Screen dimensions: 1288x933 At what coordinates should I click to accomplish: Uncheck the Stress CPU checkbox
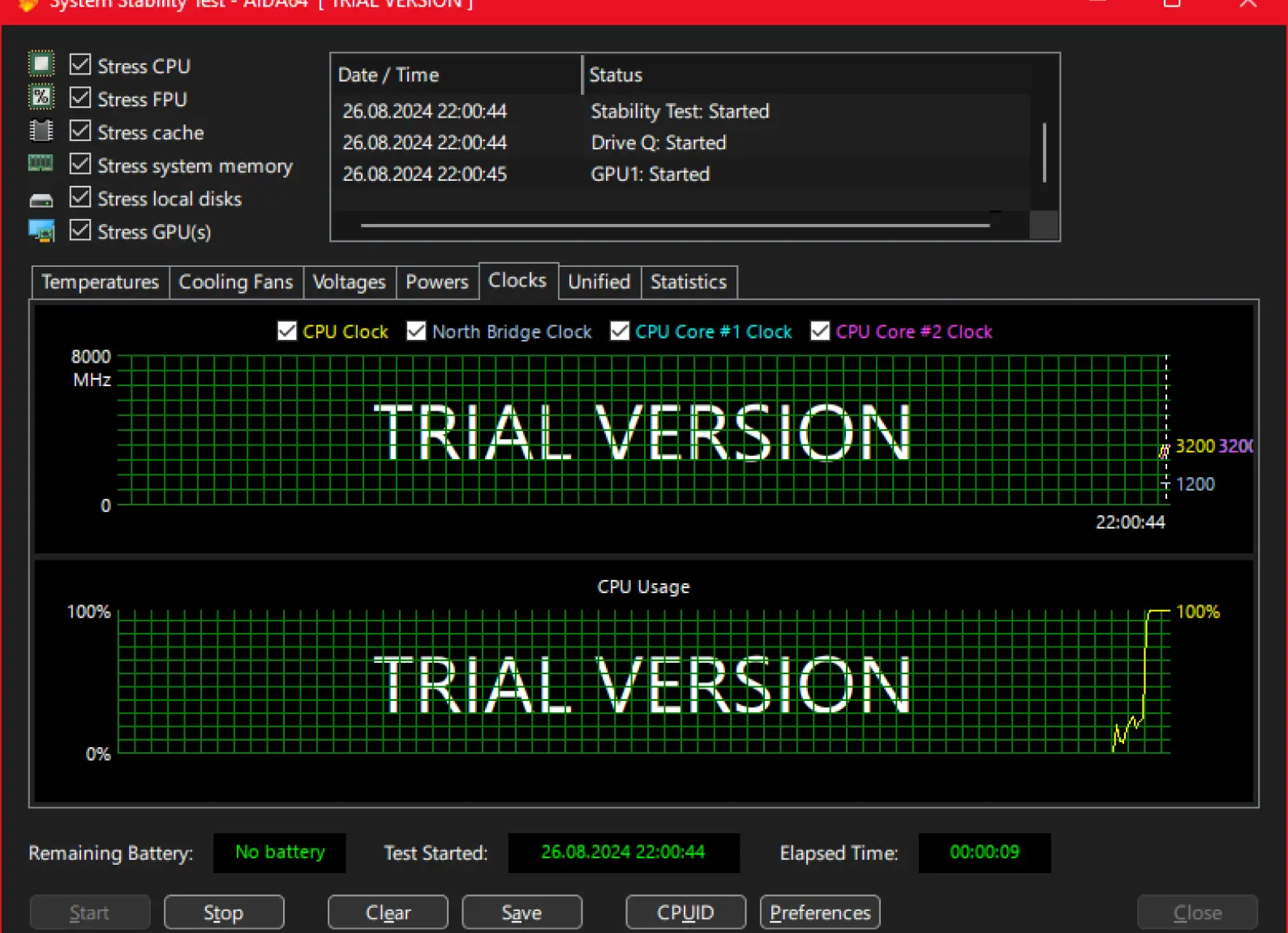(x=80, y=64)
